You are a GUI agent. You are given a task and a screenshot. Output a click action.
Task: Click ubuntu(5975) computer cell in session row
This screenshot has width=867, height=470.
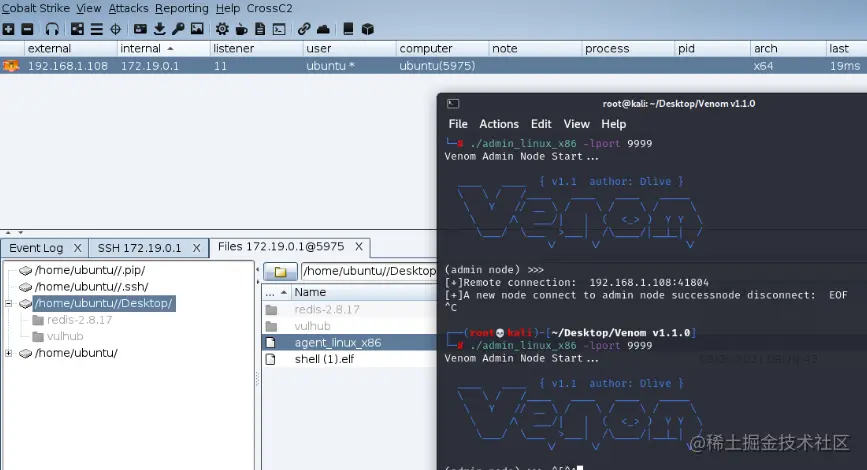(437, 66)
